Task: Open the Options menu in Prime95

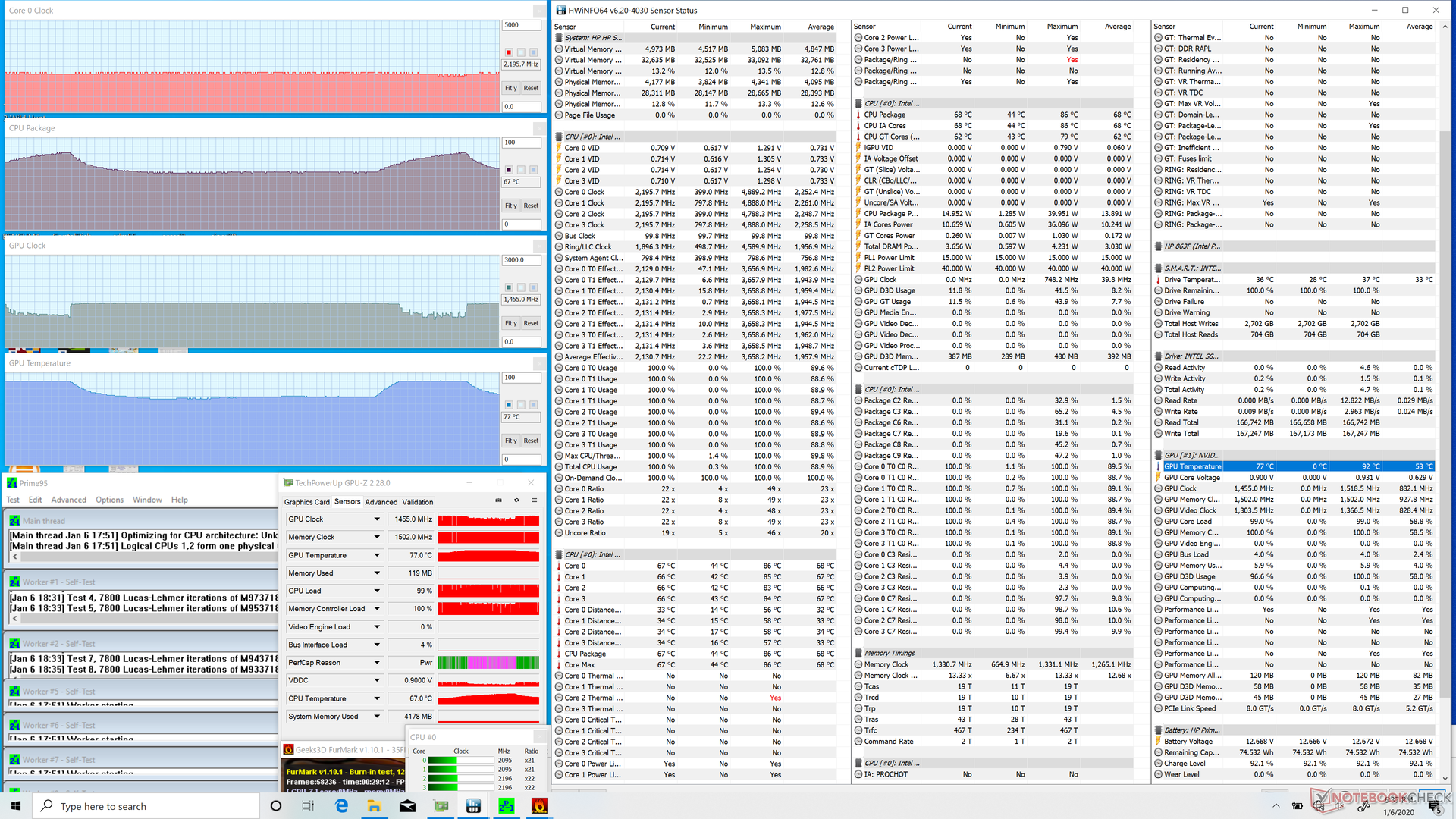Action: (x=109, y=500)
